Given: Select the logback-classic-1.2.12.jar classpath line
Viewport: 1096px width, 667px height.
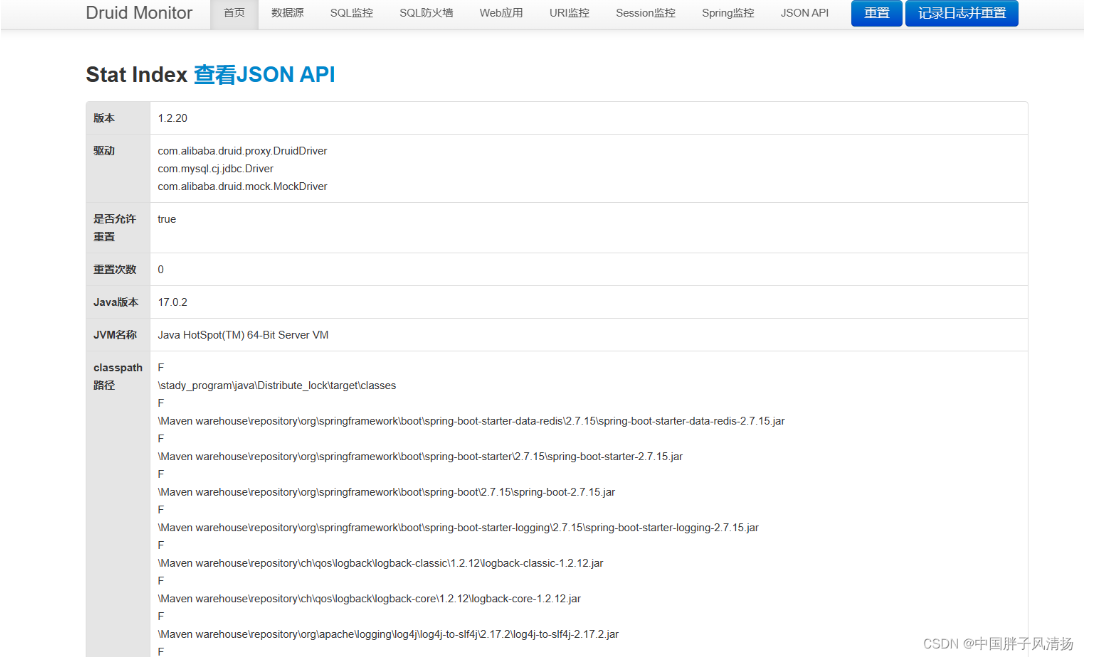Looking at the screenshot, I should pos(380,563).
